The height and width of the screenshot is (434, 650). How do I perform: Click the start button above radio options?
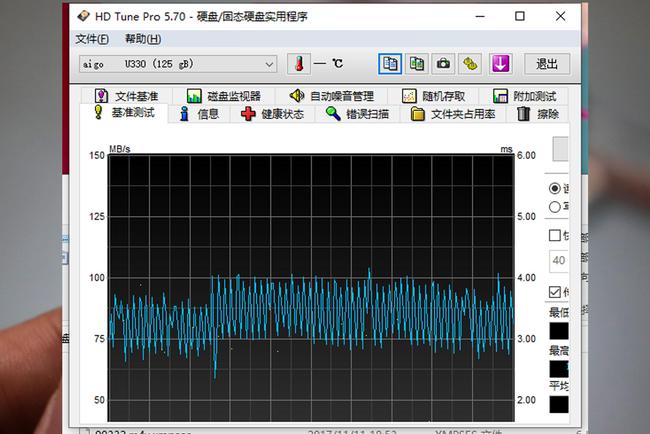560,148
